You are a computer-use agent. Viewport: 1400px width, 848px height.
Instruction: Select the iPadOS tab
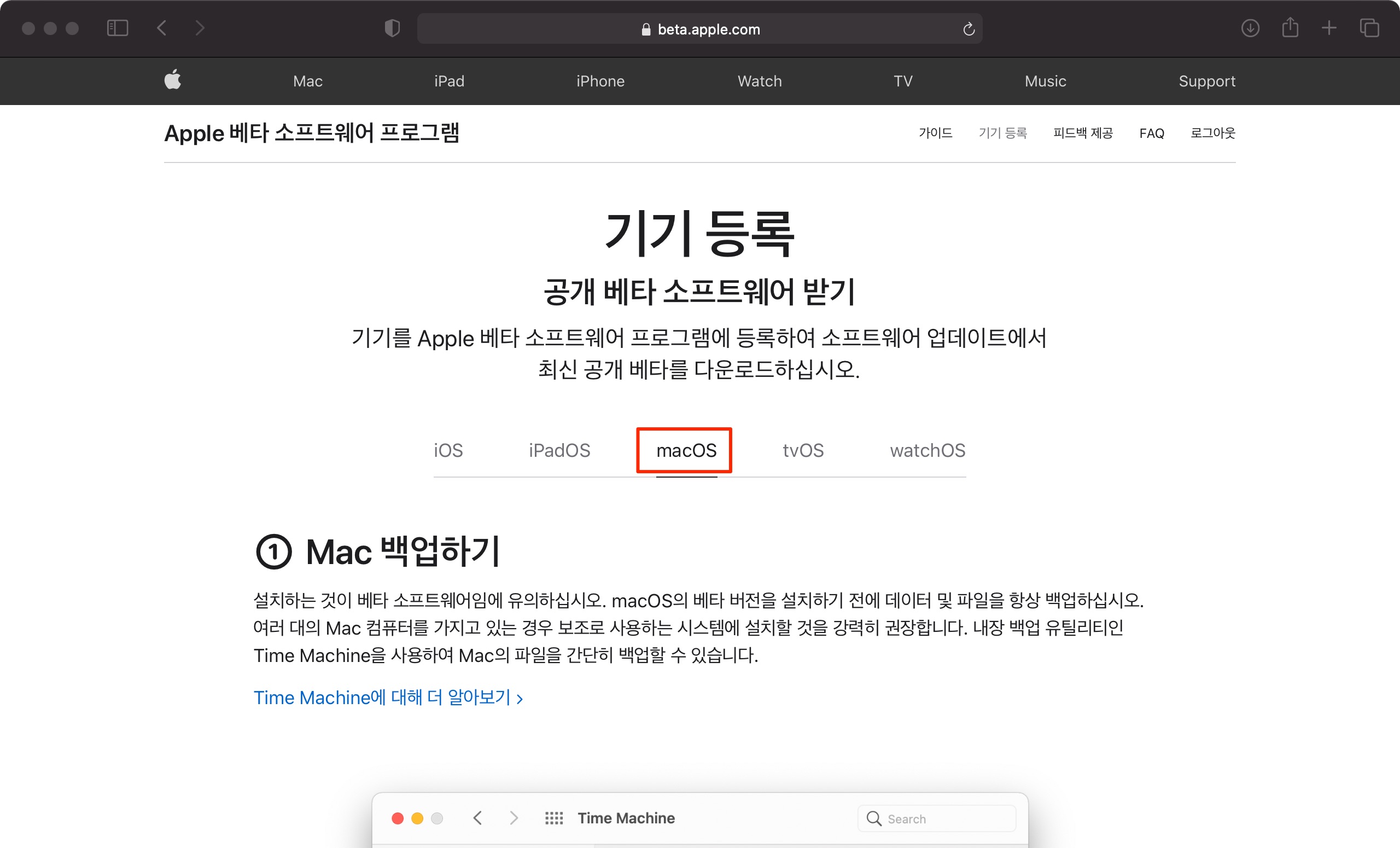pos(559,451)
